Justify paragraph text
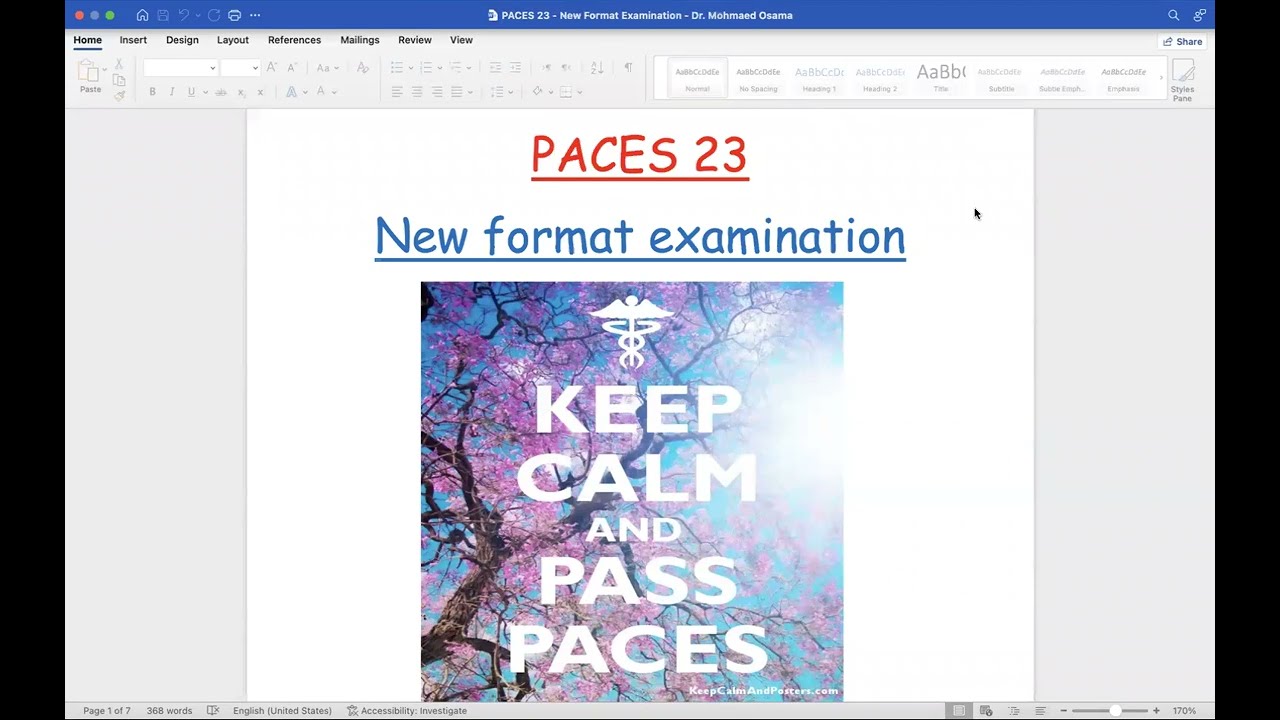 [x=457, y=92]
